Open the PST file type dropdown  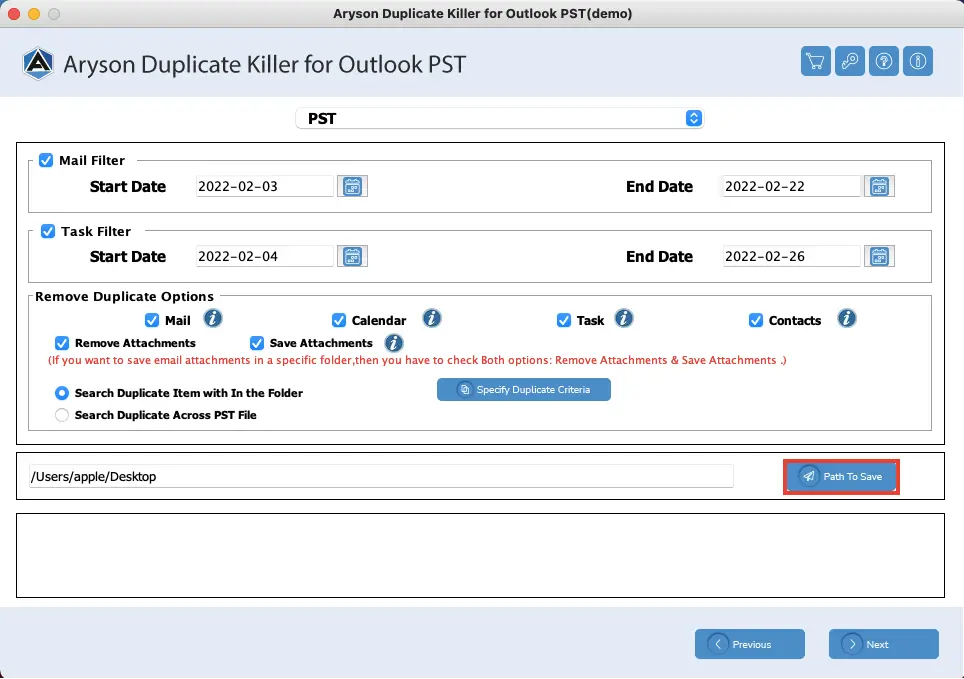pyautogui.click(x=500, y=119)
